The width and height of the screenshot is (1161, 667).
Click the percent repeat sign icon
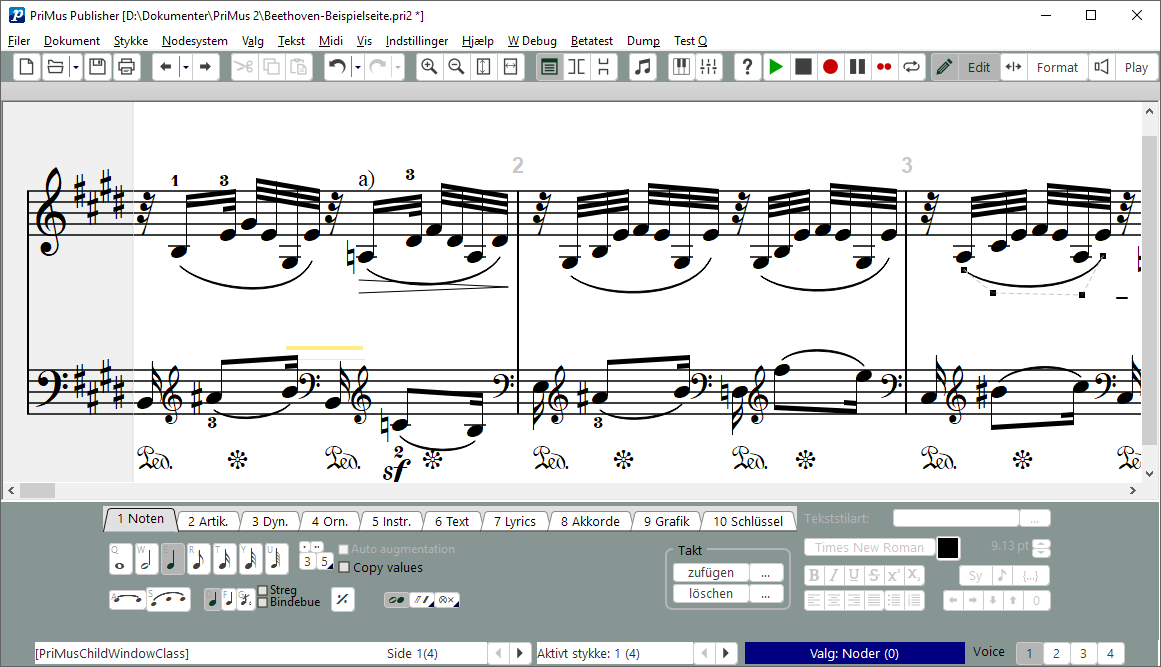[x=342, y=599]
